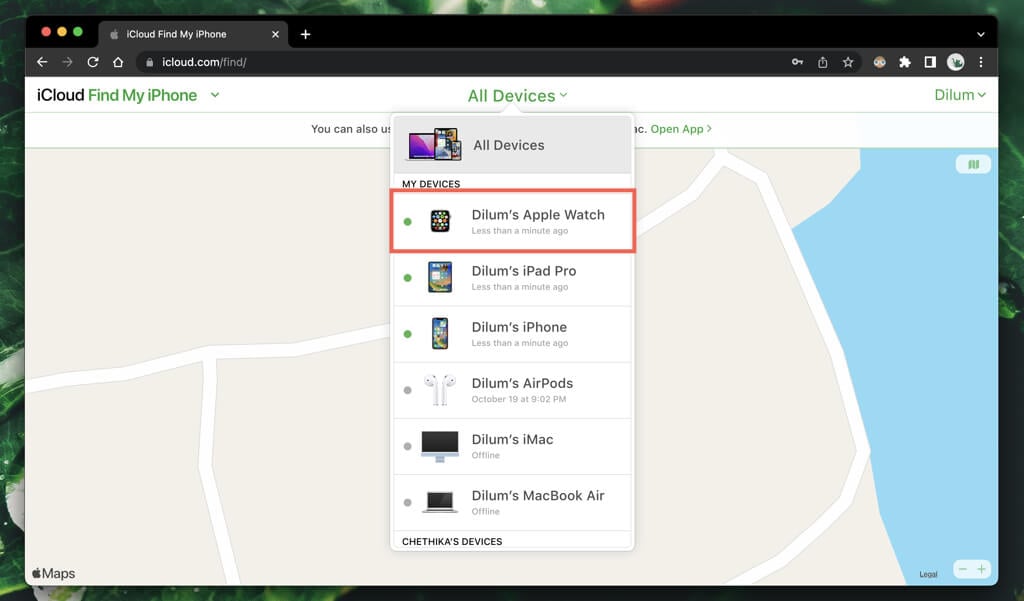Change the map type button
This screenshot has height=601, width=1024.
tap(973, 164)
